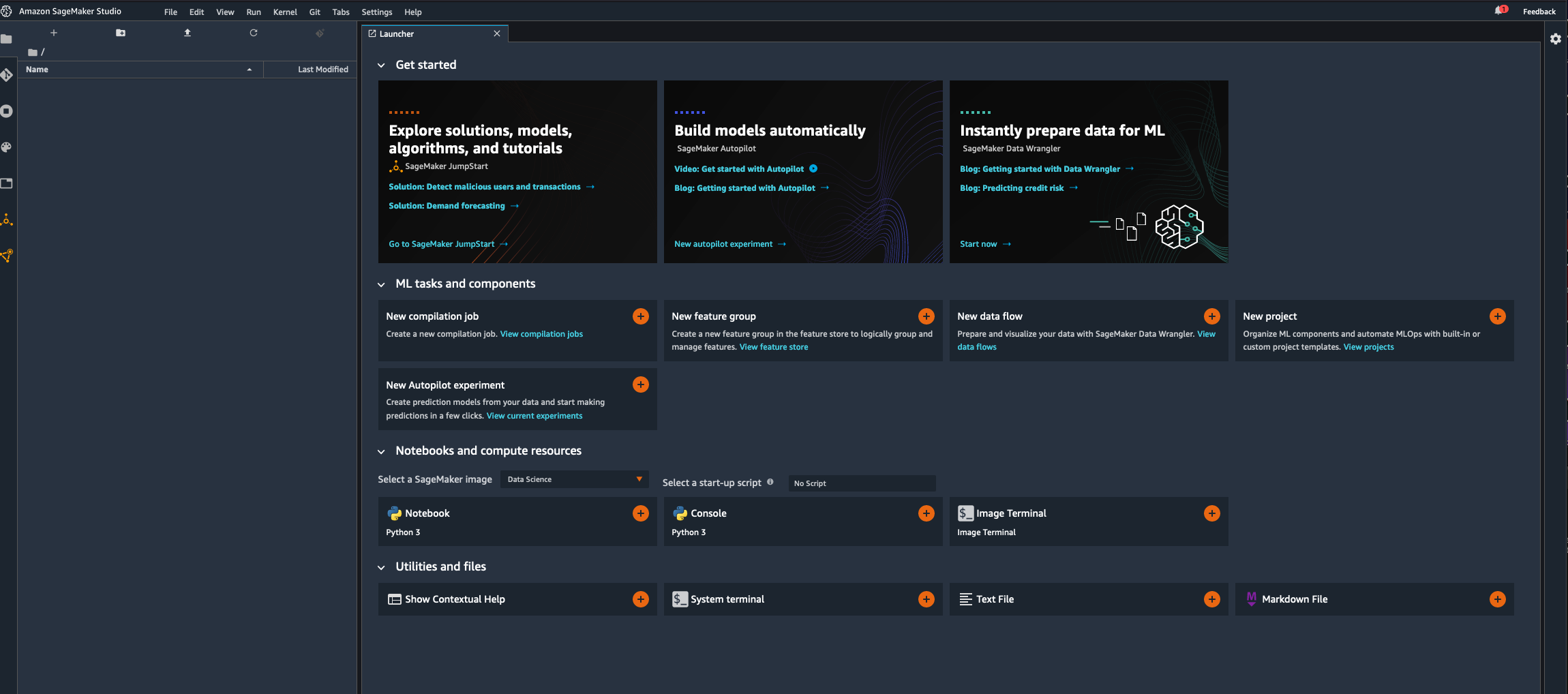
Task: Open Running Terminals and Kernels icon
Action: coord(6,111)
